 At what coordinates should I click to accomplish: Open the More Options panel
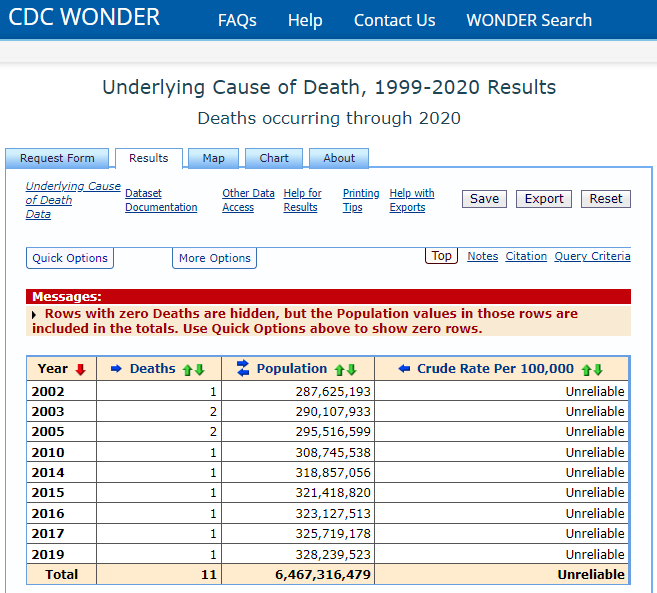click(215, 258)
